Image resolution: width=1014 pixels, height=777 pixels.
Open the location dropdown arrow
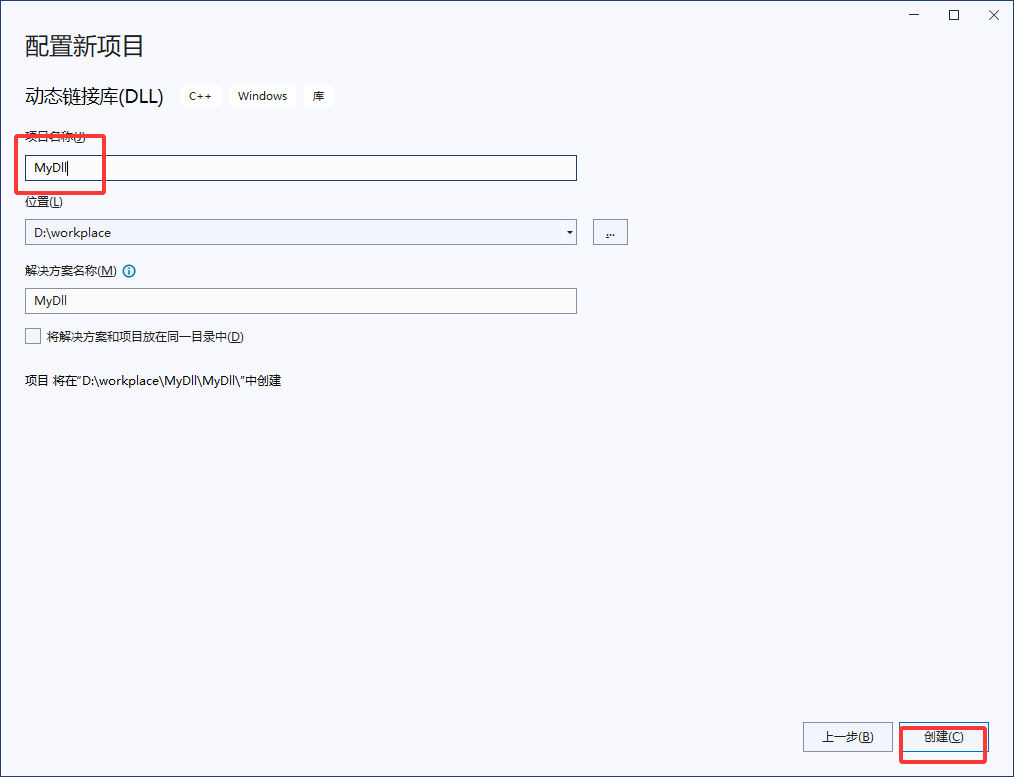(x=569, y=232)
